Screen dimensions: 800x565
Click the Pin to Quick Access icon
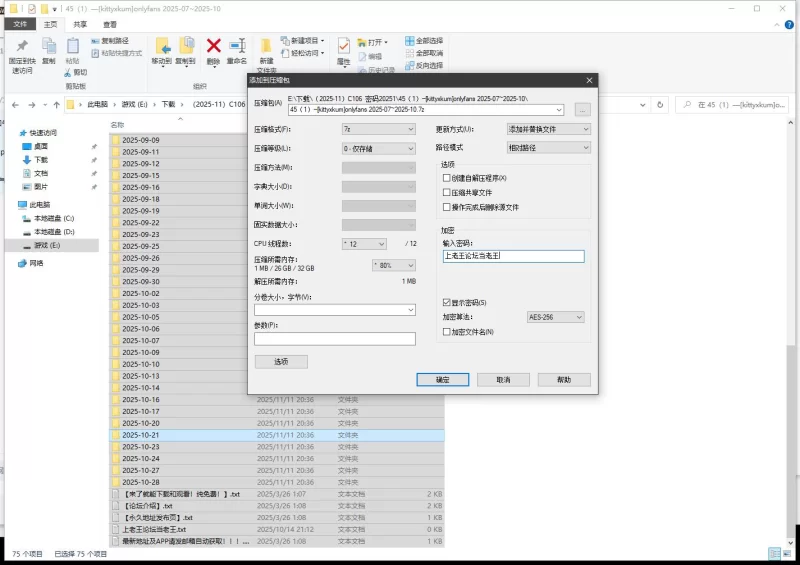click(x=21, y=47)
